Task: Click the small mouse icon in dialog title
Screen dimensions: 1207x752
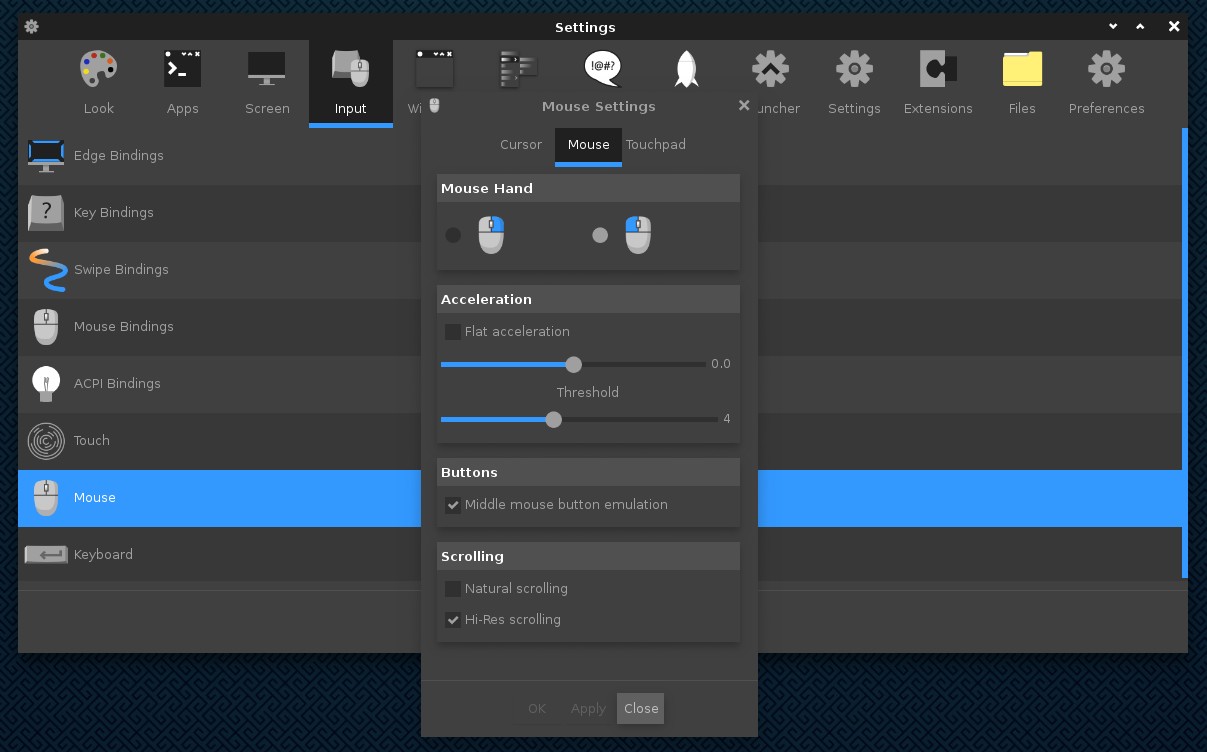Action: [x=434, y=105]
